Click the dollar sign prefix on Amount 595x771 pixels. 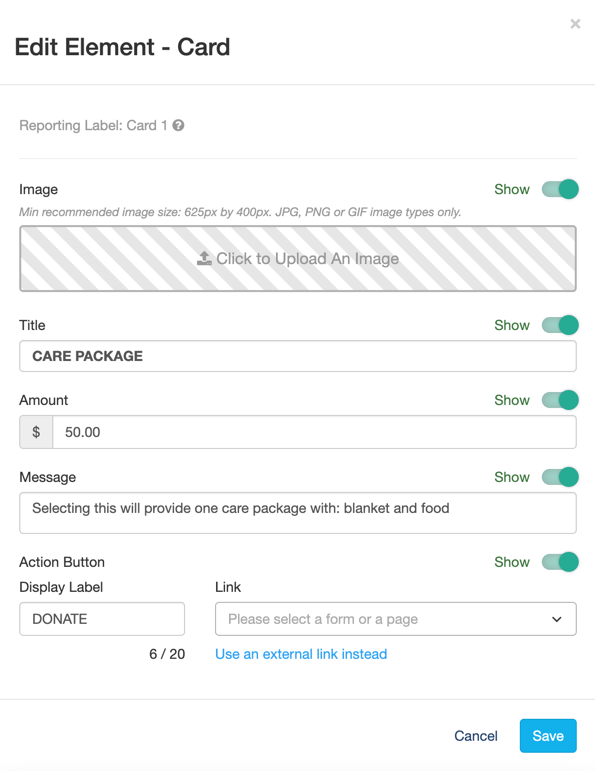[x=36, y=432]
